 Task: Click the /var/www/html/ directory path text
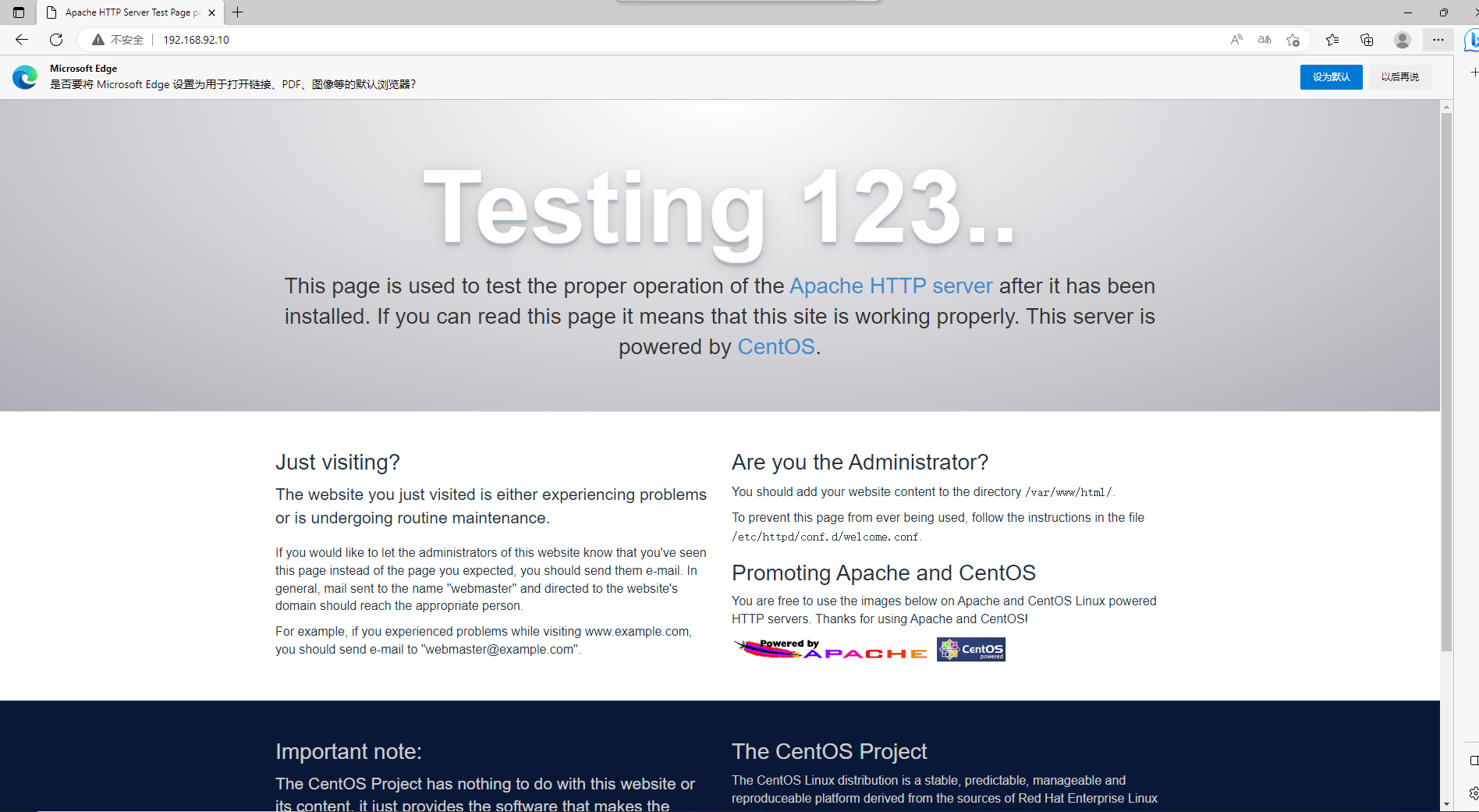[x=1069, y=492]
